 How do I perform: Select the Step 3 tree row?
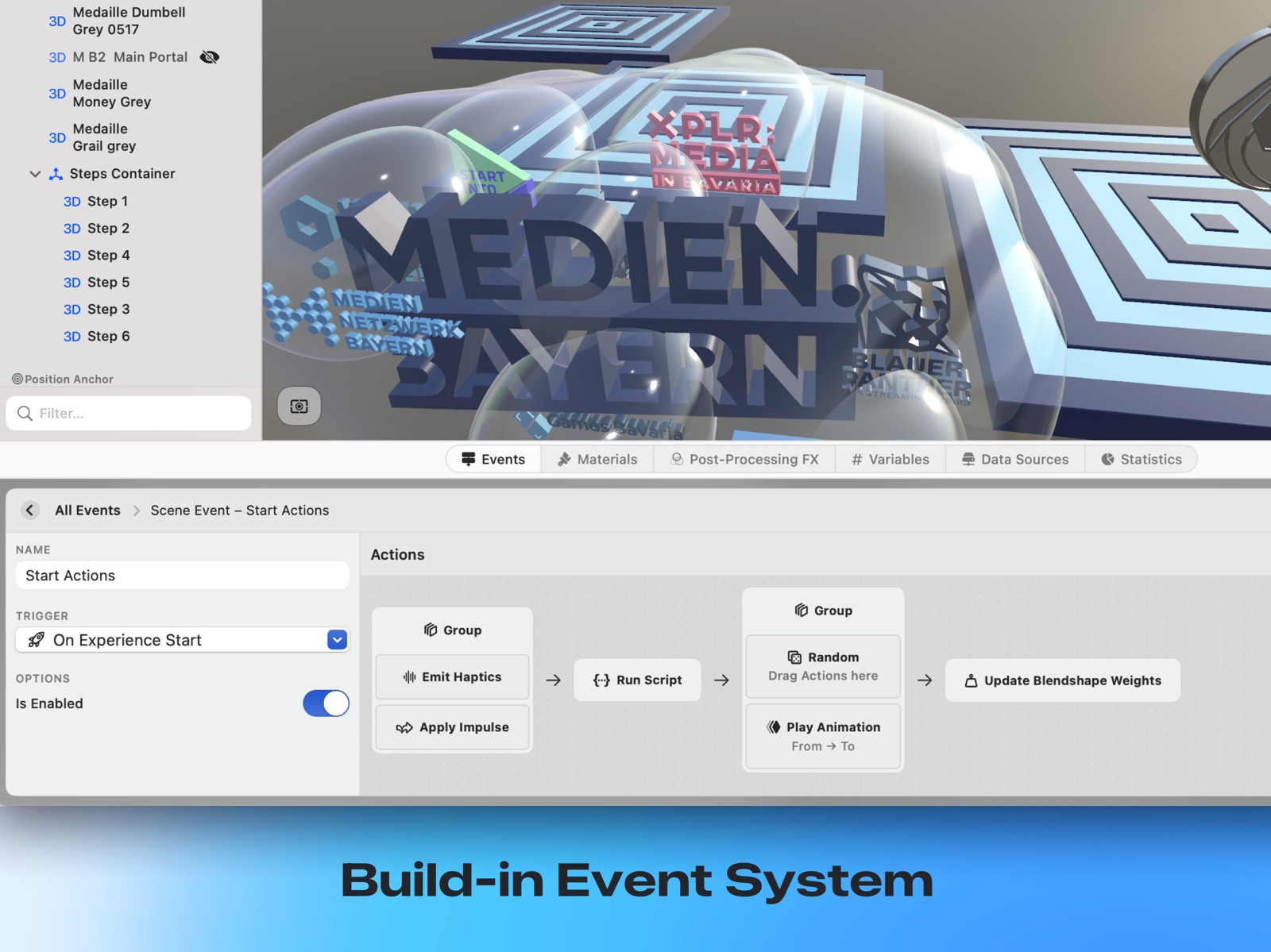(131, 310)
